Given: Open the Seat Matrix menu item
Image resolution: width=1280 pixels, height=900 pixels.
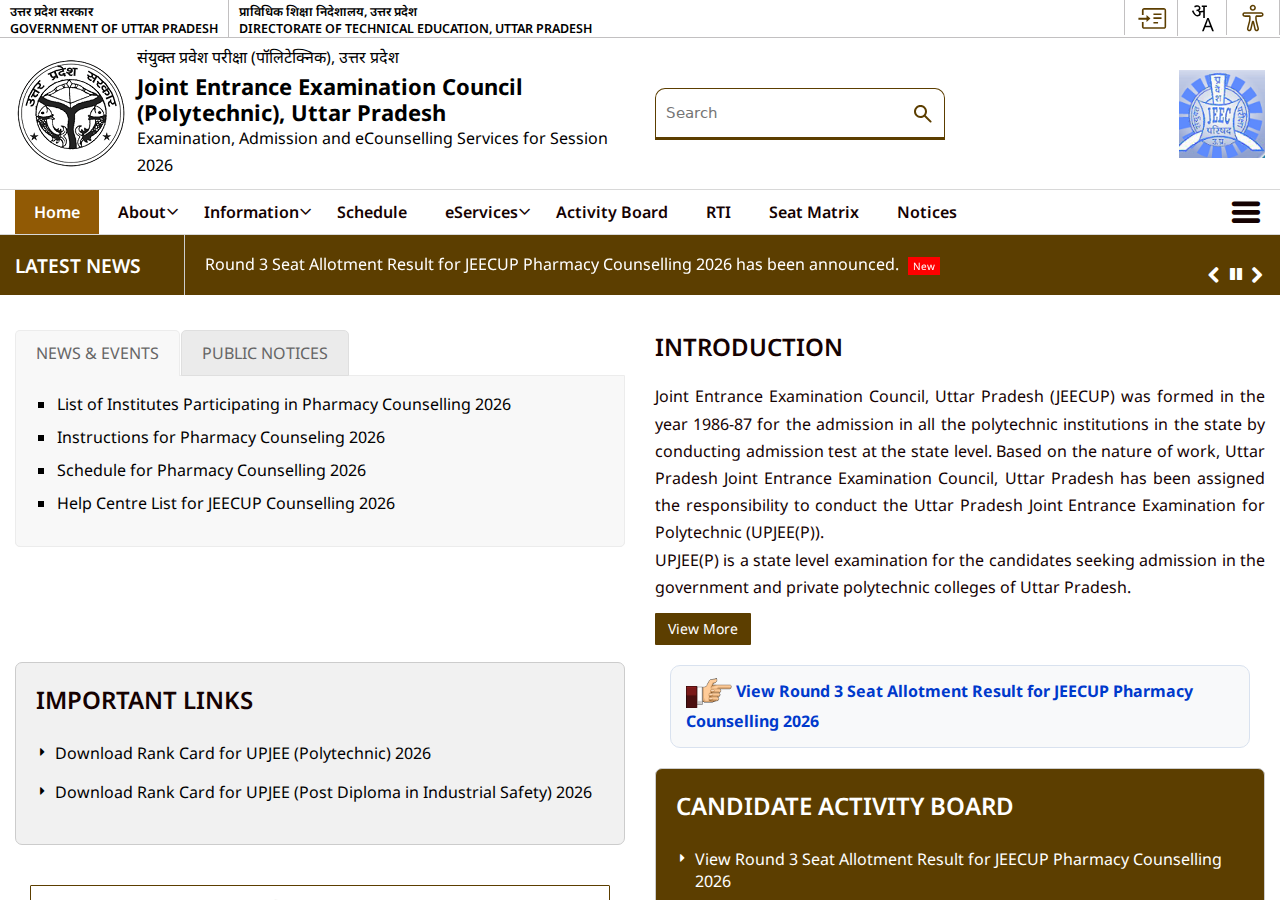Looking at the screenshot, I should [814, 212].
